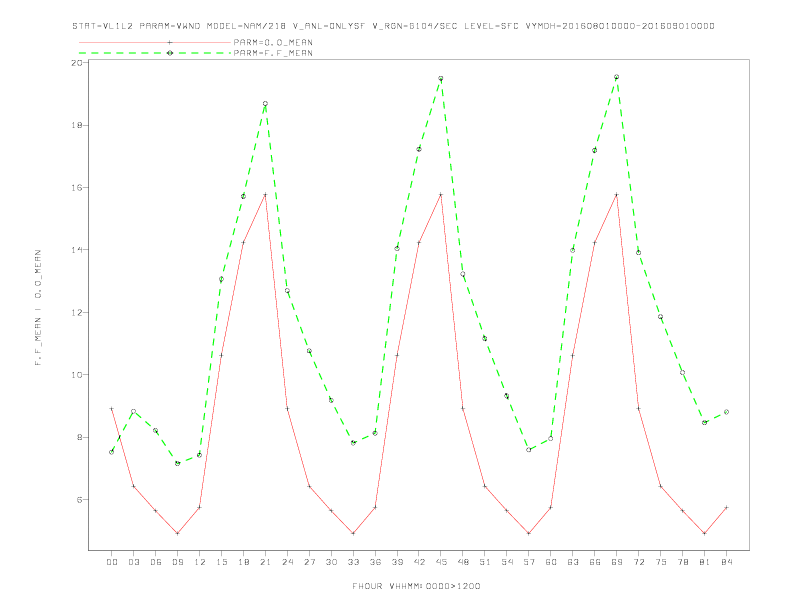The height and width of the screenshot is (612, 792).
Task: Click the PARM=F.F_MEAN legend label
Action: point(273,53)
